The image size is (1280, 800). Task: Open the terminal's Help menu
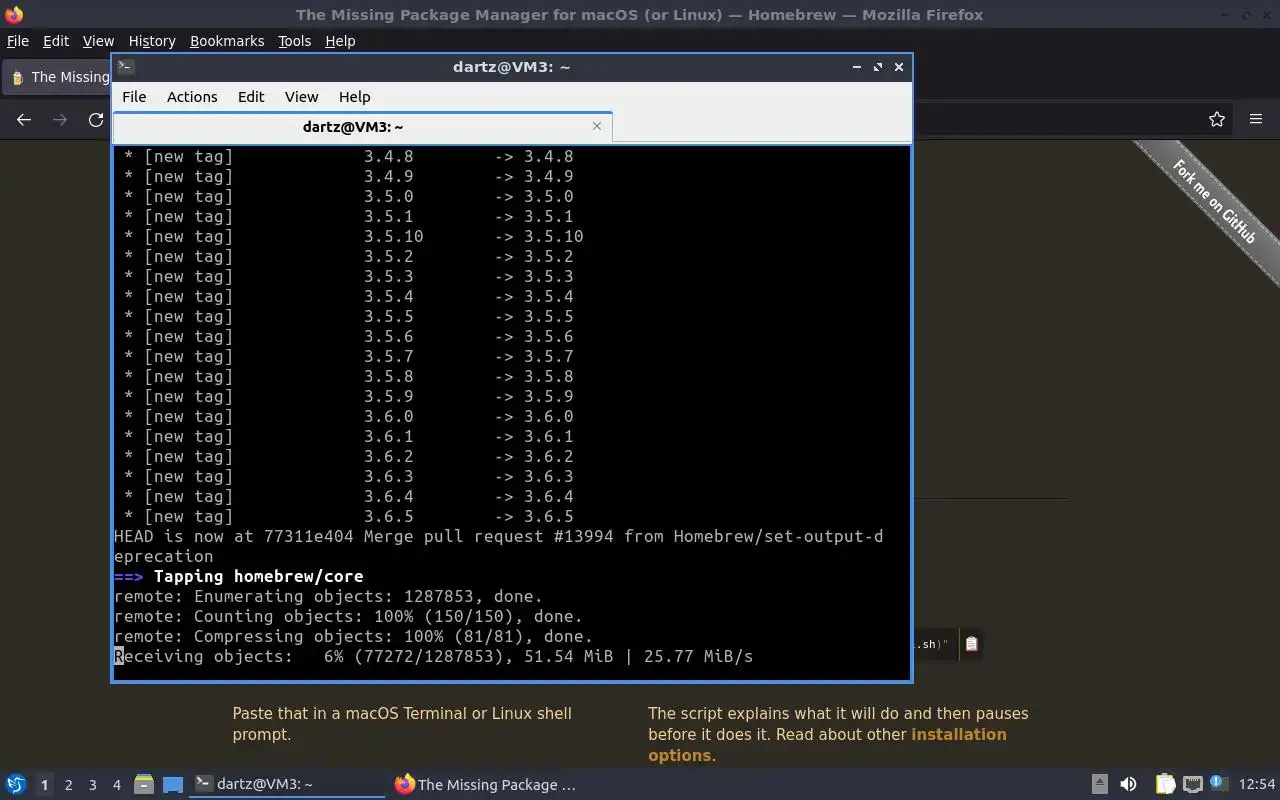coord(355,97)
